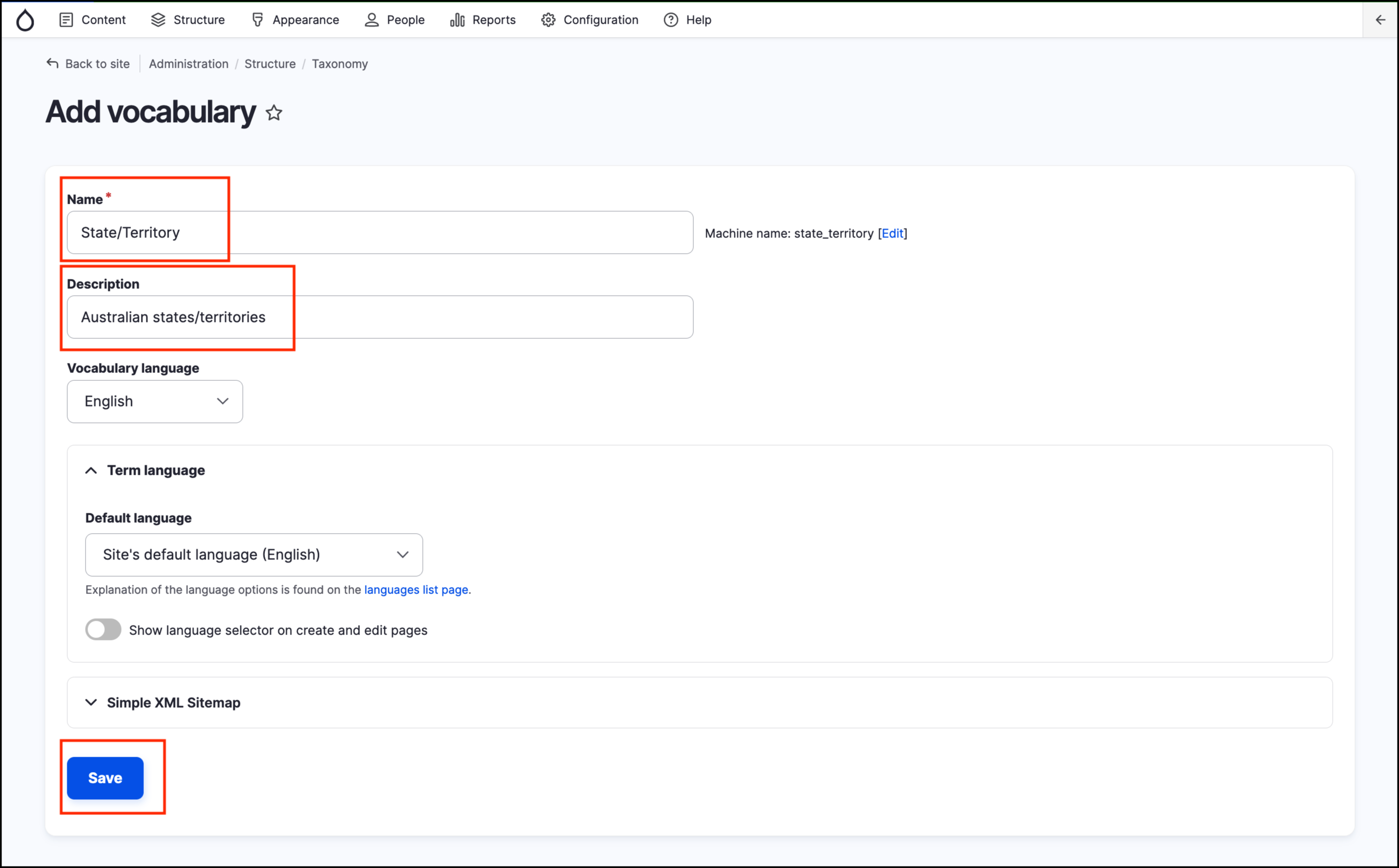Viewport: 1399px width, 868px height.
Task: Enable Show language selector toggle
Action: pyautogui.click(x=103, y=630)
